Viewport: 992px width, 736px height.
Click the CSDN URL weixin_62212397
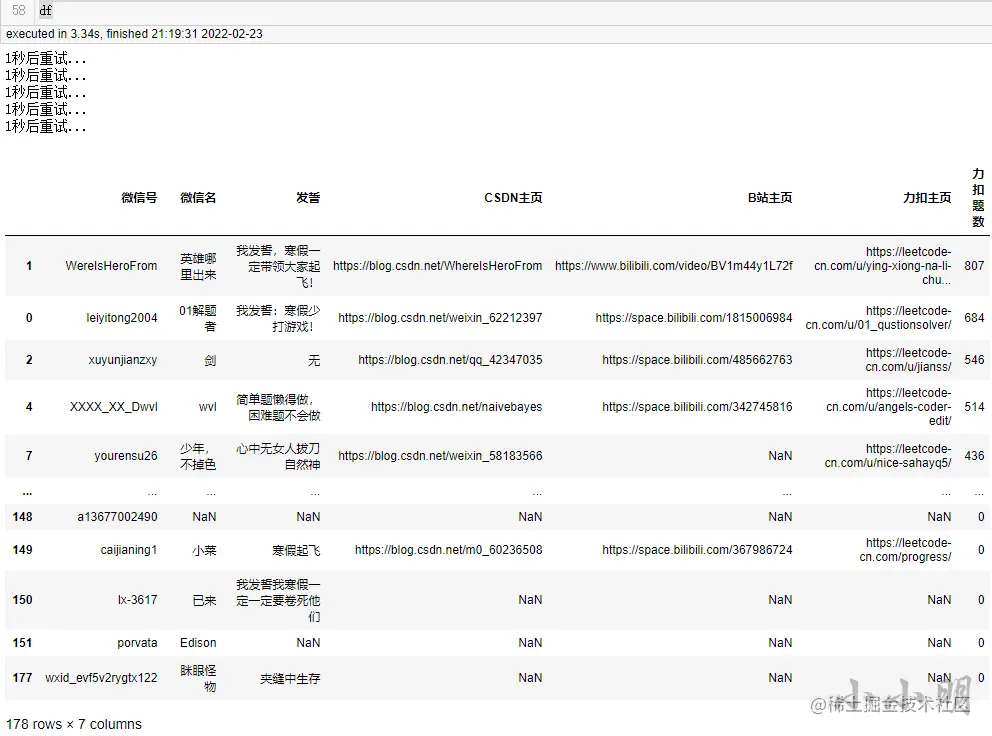440,318
